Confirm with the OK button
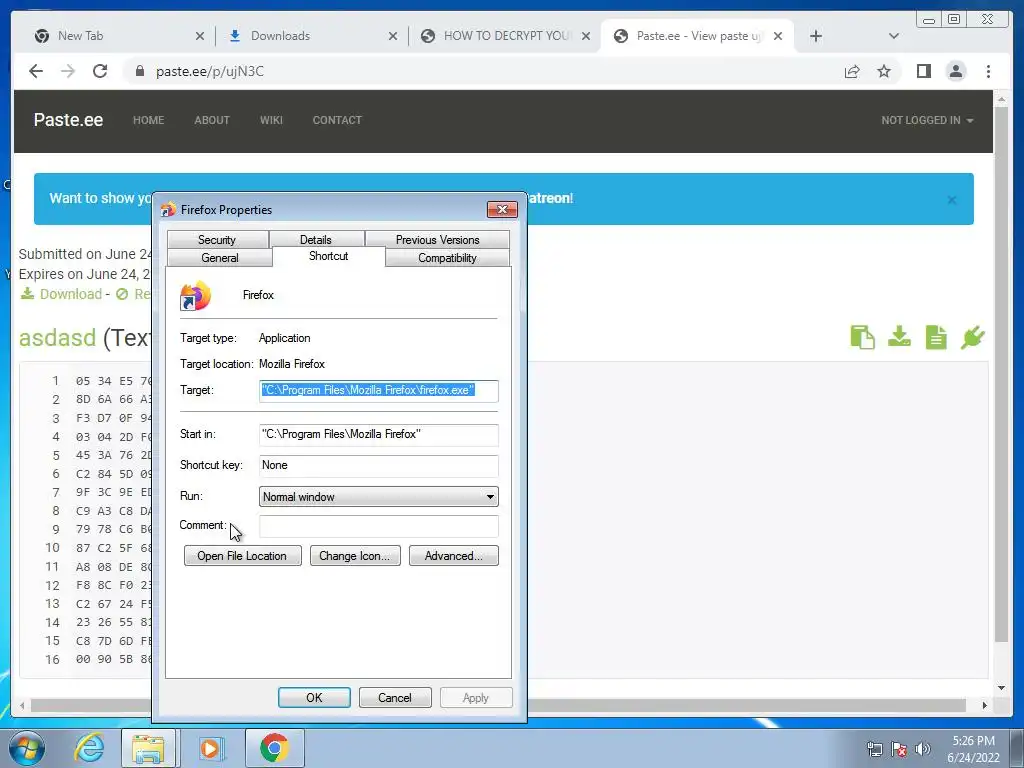 click(x=314, y=697)
